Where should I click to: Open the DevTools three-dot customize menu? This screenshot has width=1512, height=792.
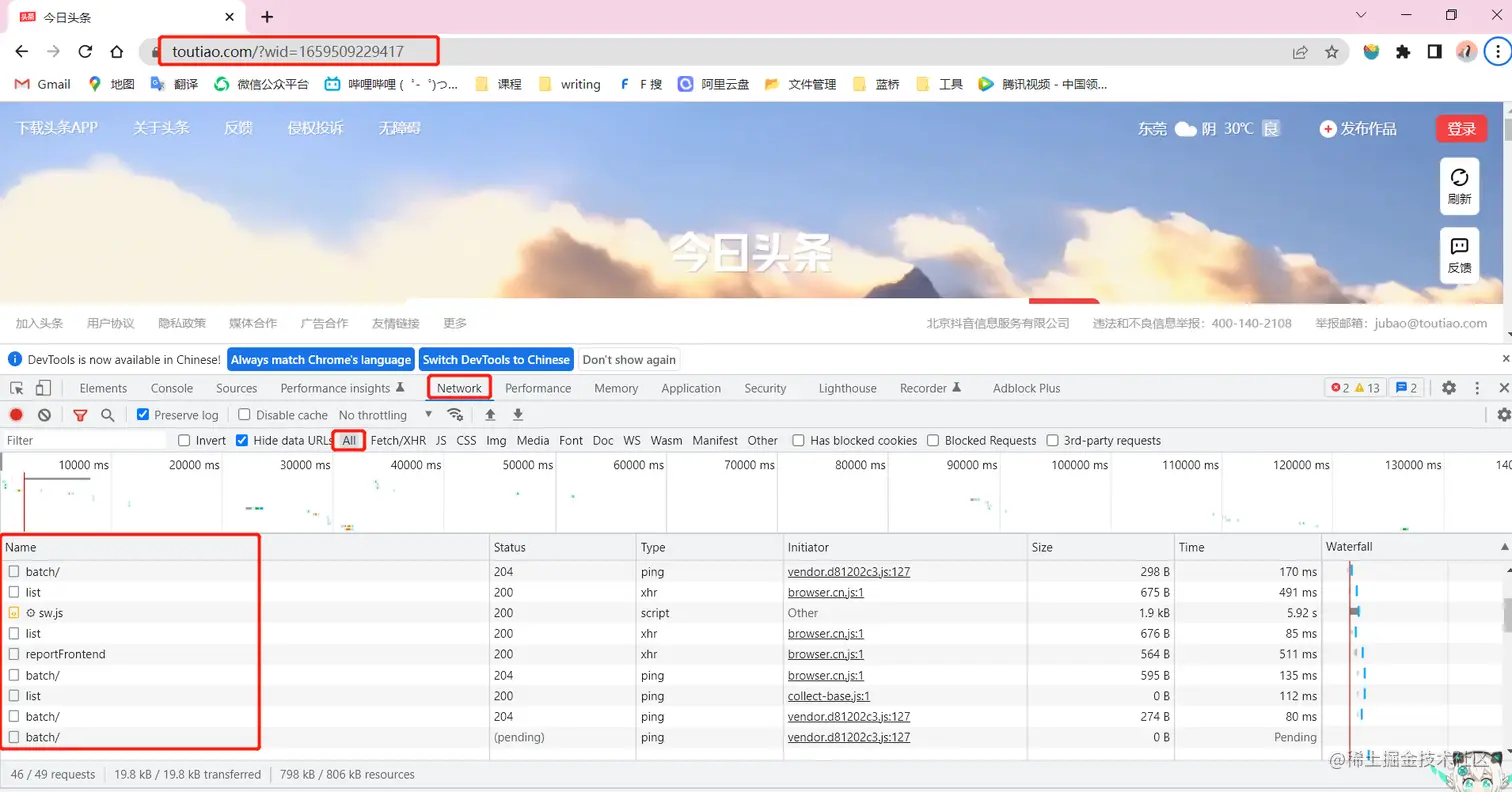click(1476, 388)
